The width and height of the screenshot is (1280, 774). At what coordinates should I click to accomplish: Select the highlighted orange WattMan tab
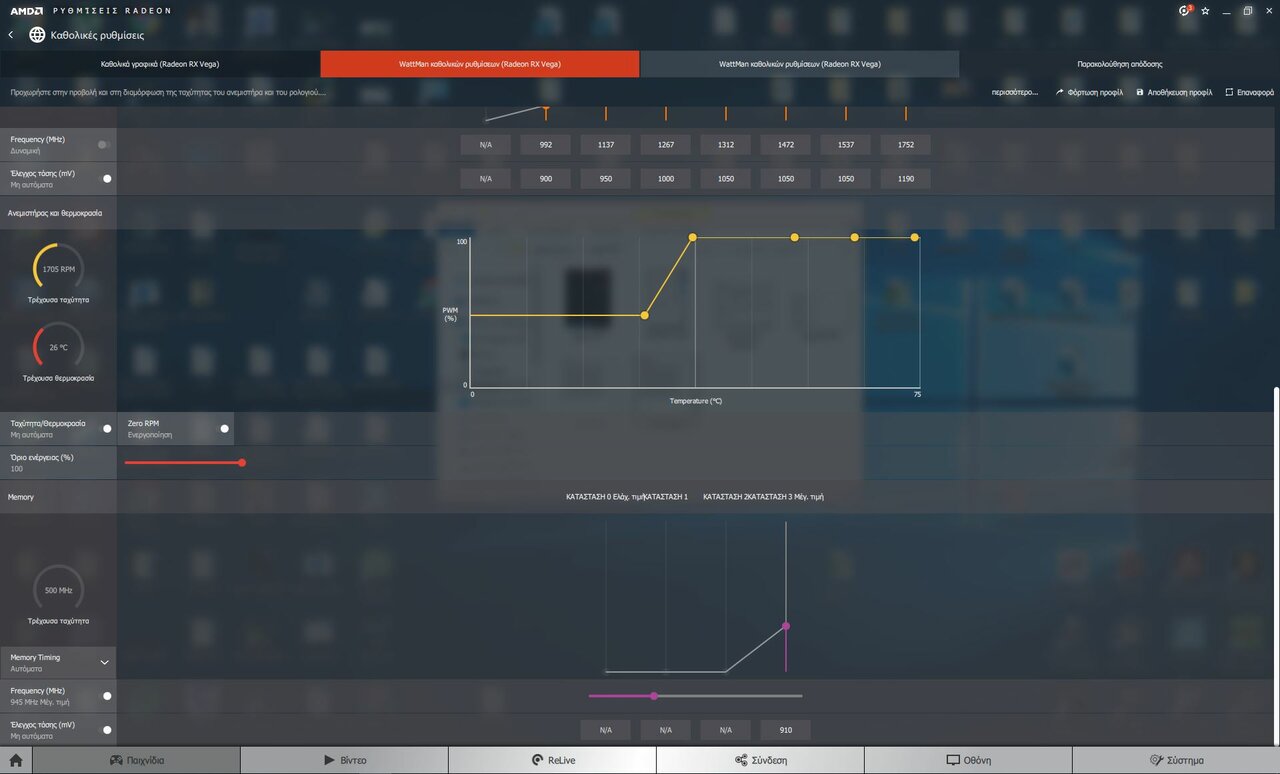pos(480,64)
